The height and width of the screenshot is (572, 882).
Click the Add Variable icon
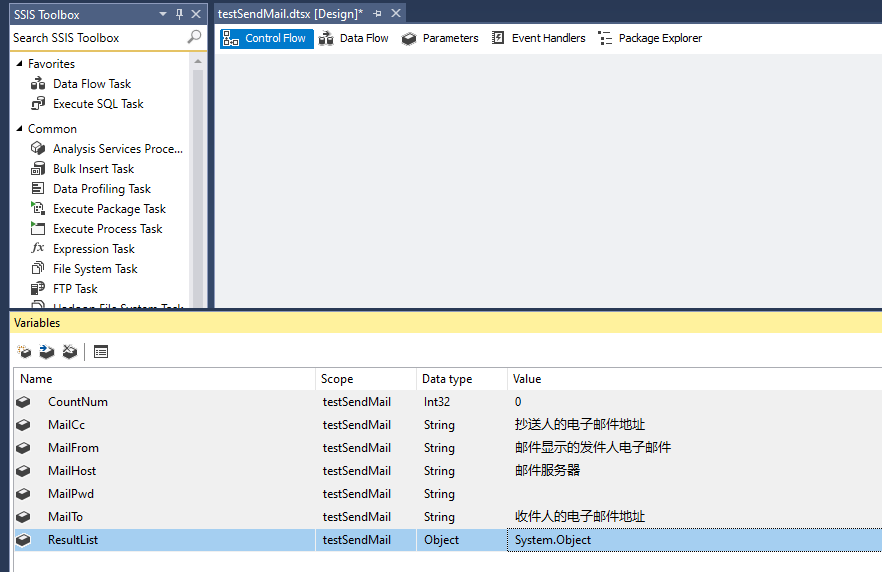point(24,352)
